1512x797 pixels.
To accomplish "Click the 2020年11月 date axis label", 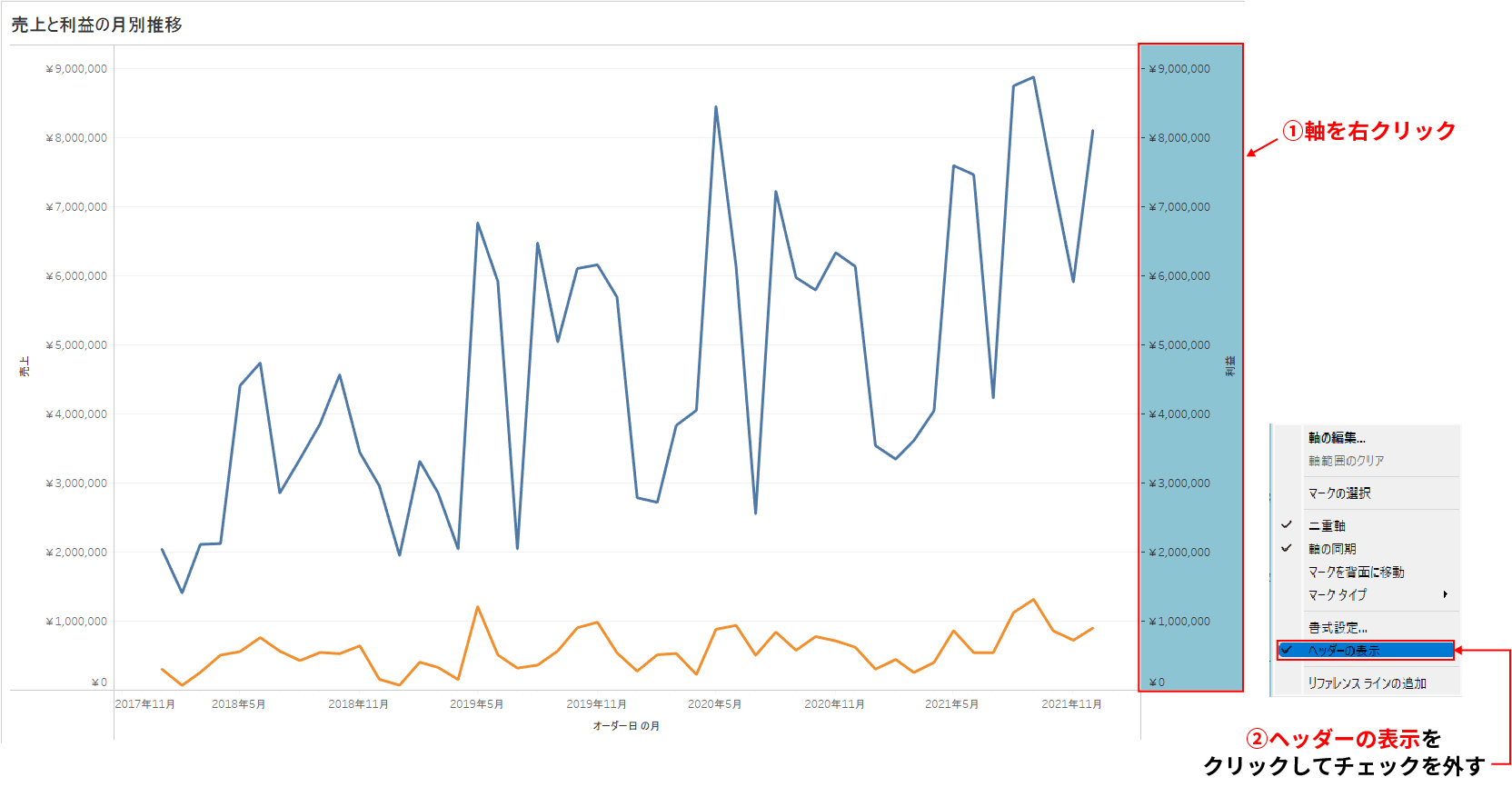I will point(835,704).
